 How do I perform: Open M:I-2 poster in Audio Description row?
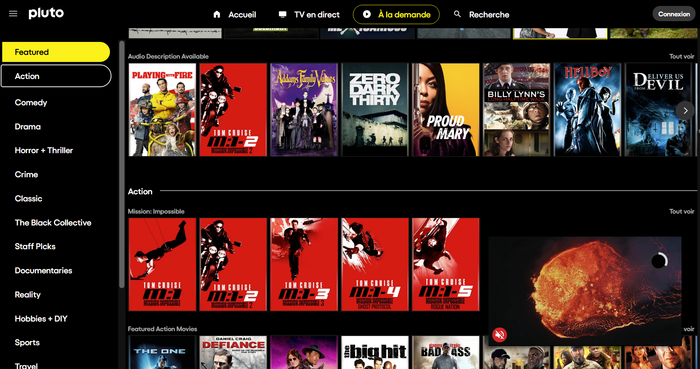233,109
